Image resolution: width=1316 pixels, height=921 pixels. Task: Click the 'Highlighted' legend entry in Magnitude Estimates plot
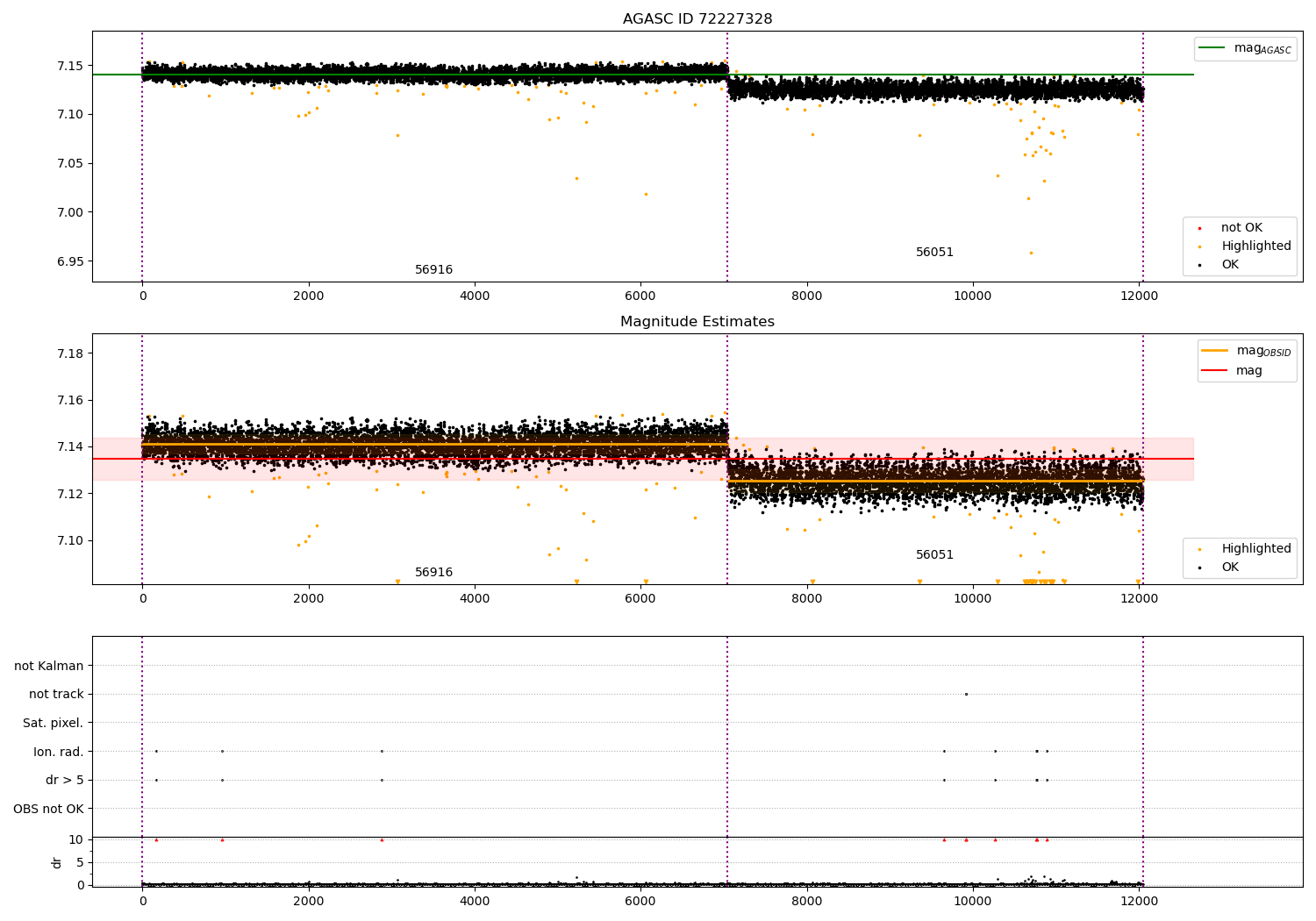tap(1247, 549)
